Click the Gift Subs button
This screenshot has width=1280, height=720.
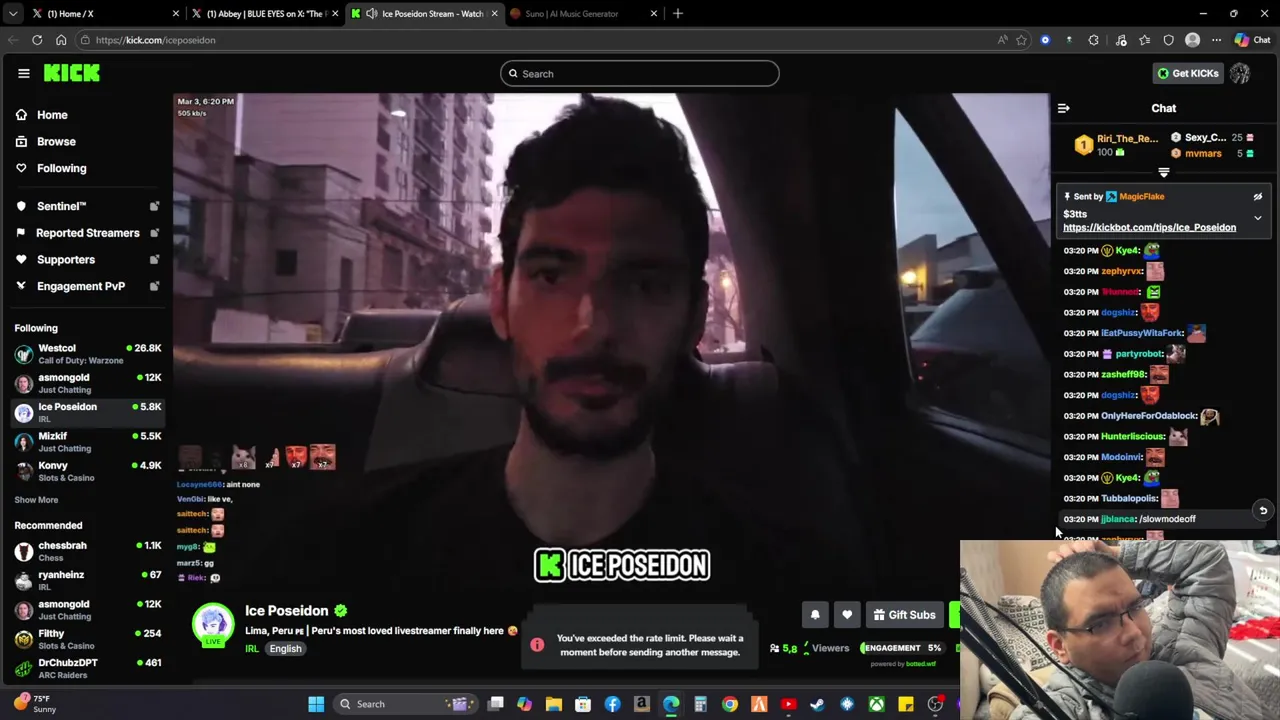click(x=904, y=616)
